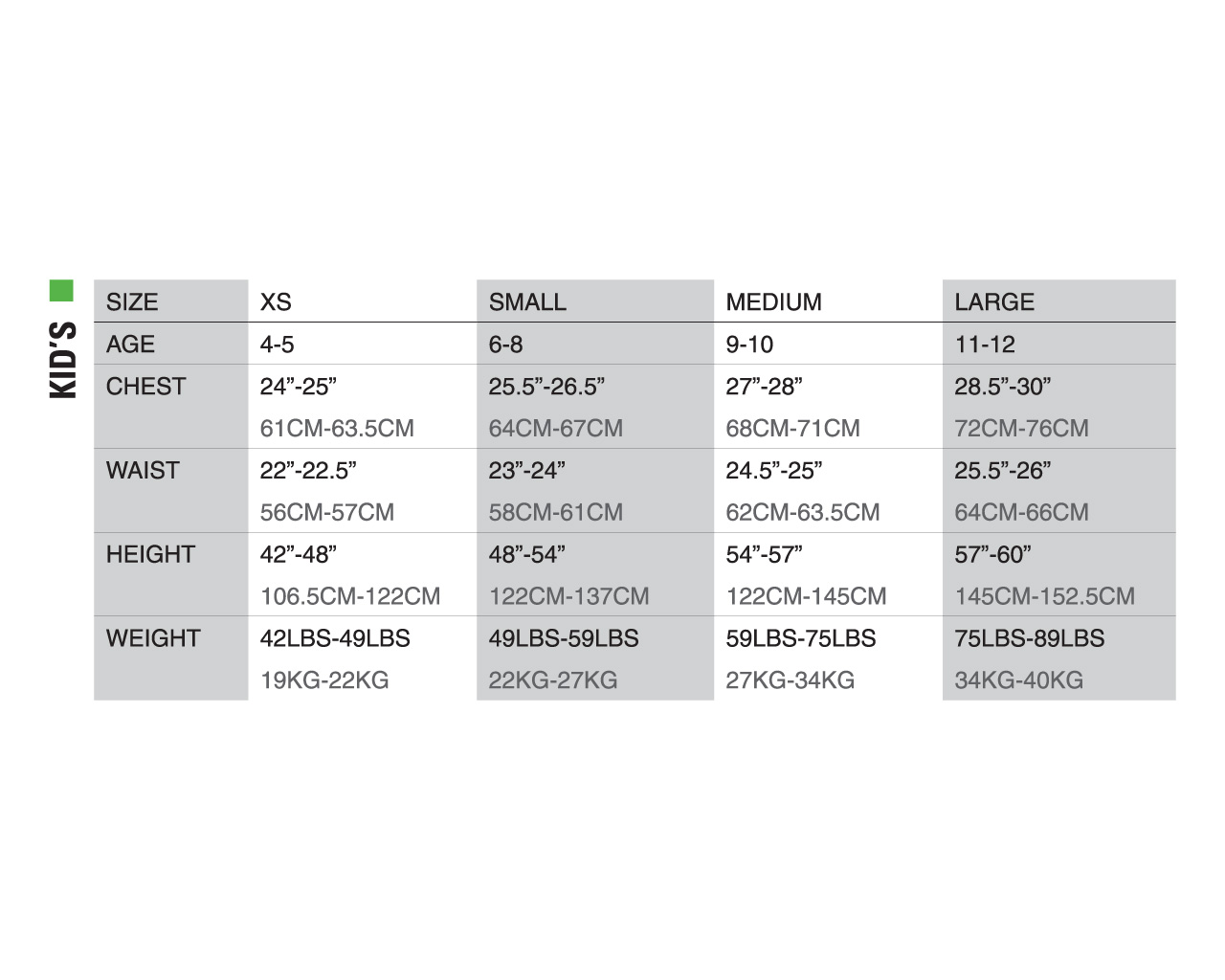The image size is (1225, 980).
Task: Click the 4-5 age value
Action: pos(278,344)
